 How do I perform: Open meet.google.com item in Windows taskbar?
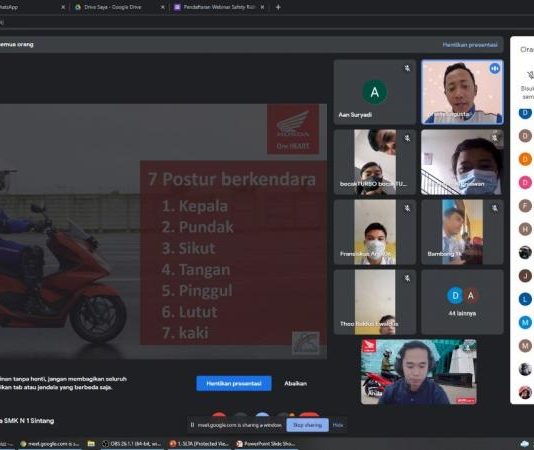(50, 444)
